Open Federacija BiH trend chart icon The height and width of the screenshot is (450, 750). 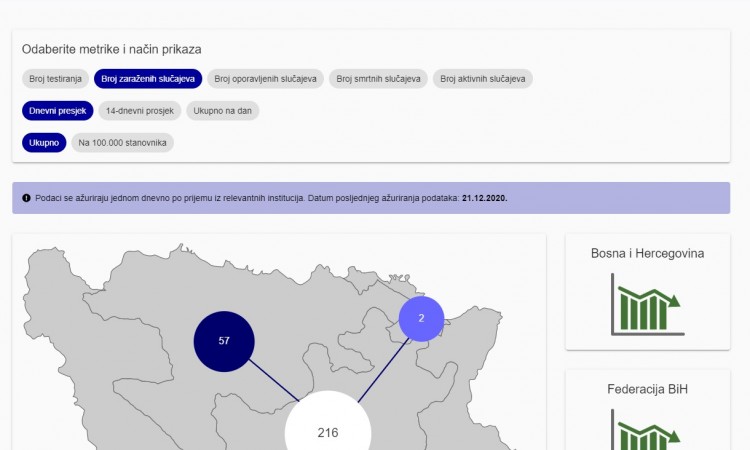(x=646, y=429)
